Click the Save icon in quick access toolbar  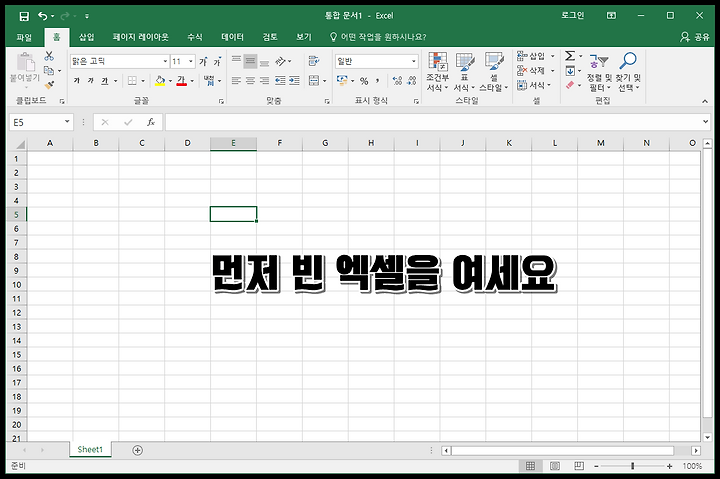24,17
